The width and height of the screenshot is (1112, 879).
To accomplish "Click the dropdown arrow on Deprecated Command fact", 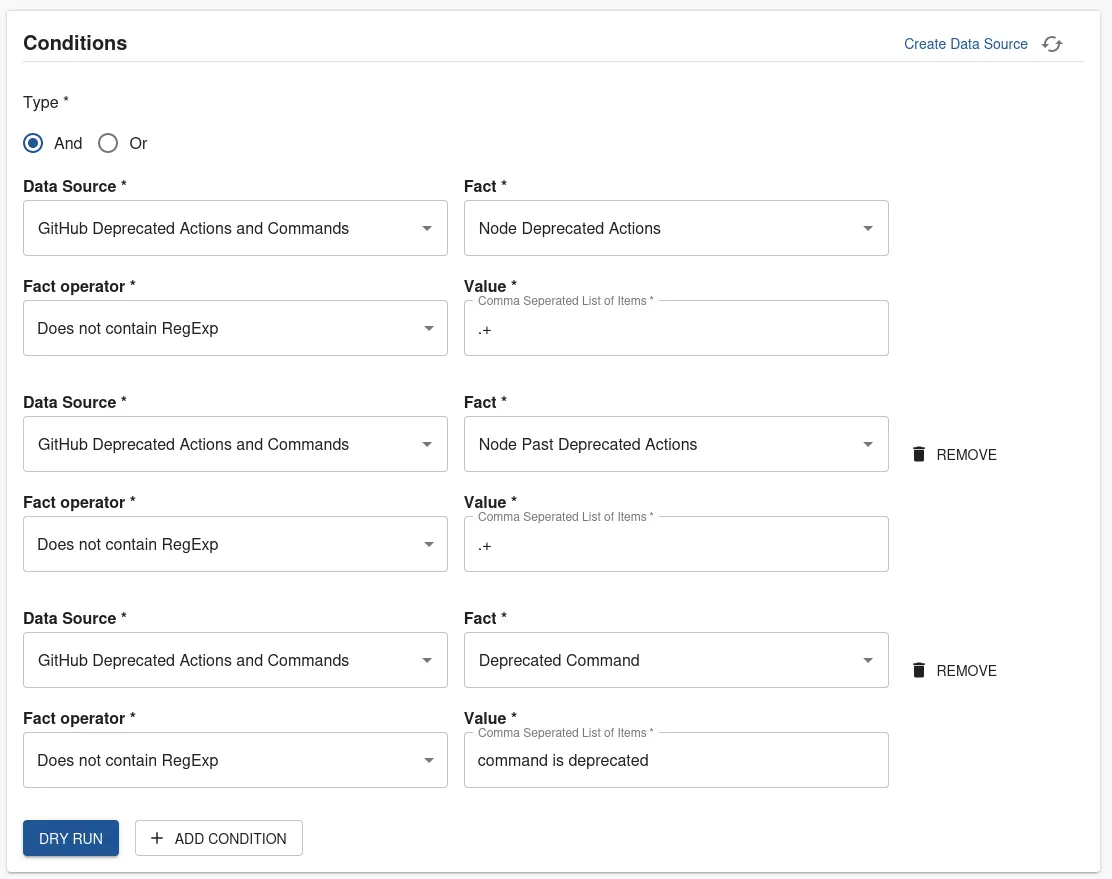I will [x=868, y=660].
